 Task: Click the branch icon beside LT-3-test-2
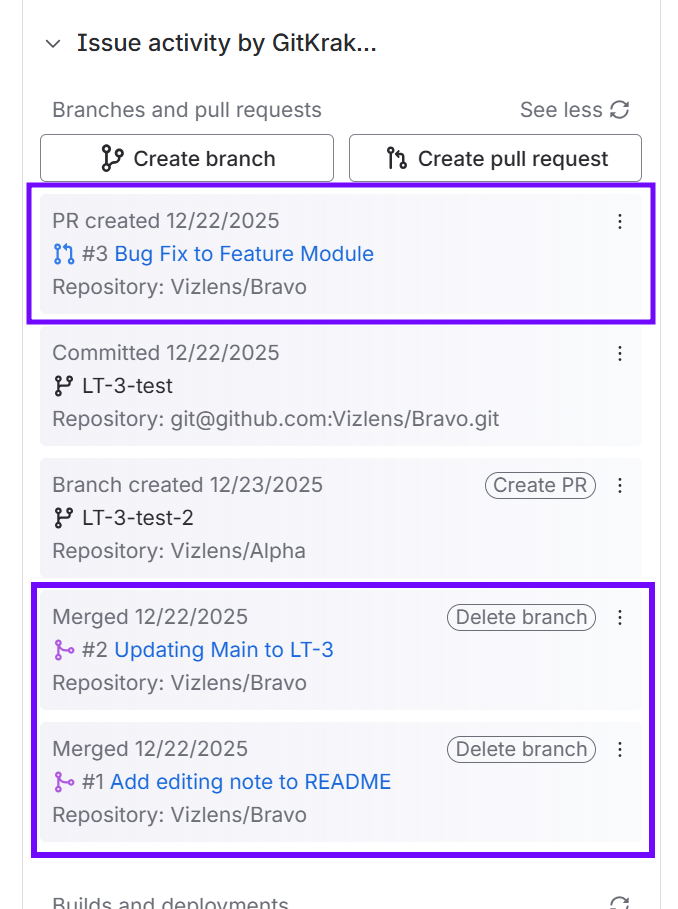click(64, 518)
